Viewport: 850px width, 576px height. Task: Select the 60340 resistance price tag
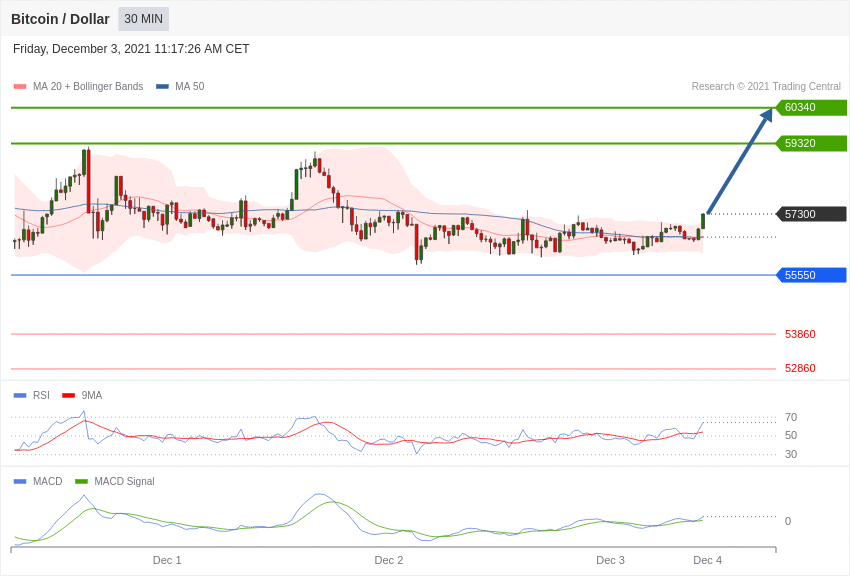click(x=811, y=108)
